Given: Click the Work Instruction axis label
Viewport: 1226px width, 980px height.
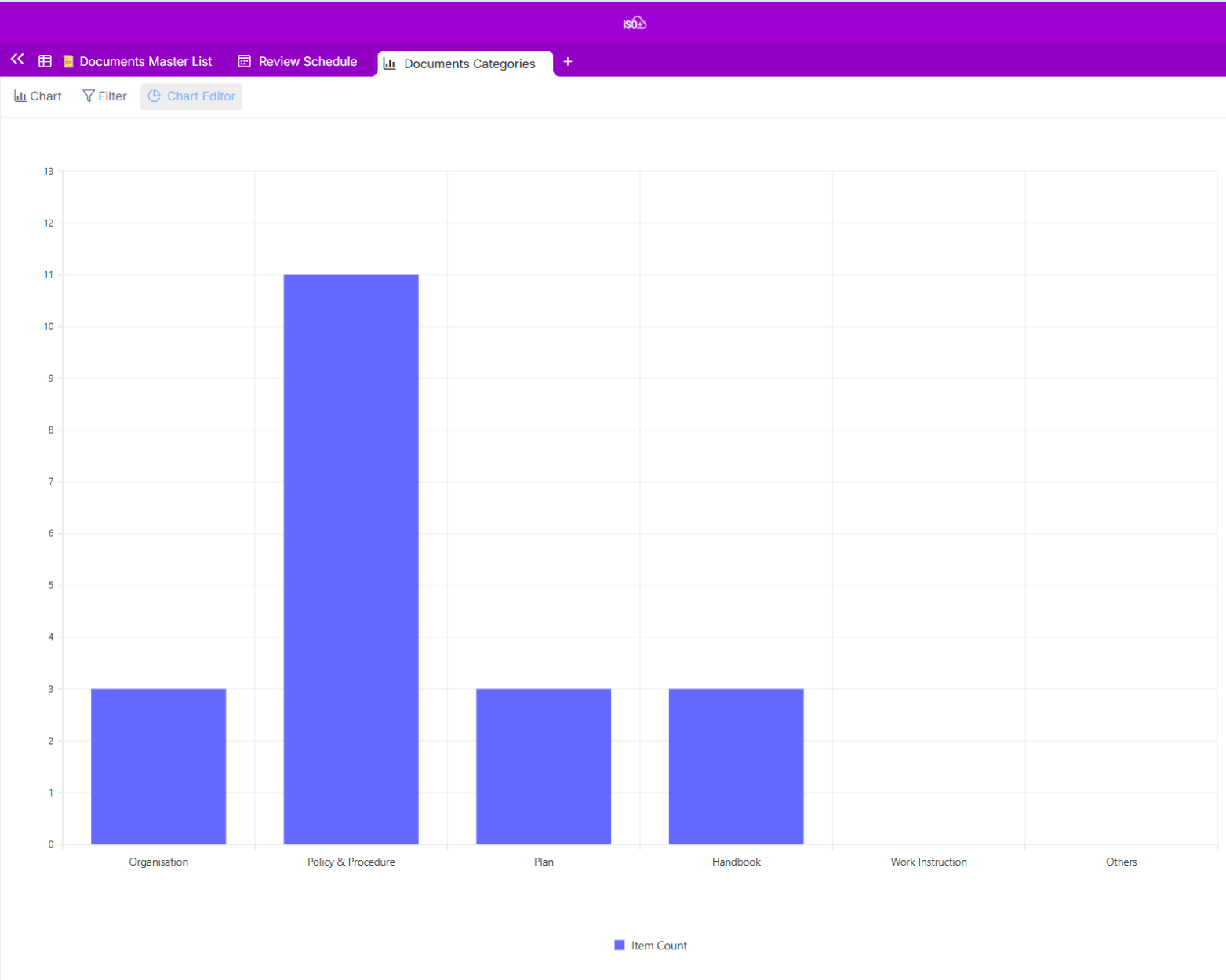Looking at the screenshot, I should click(929, 862).
